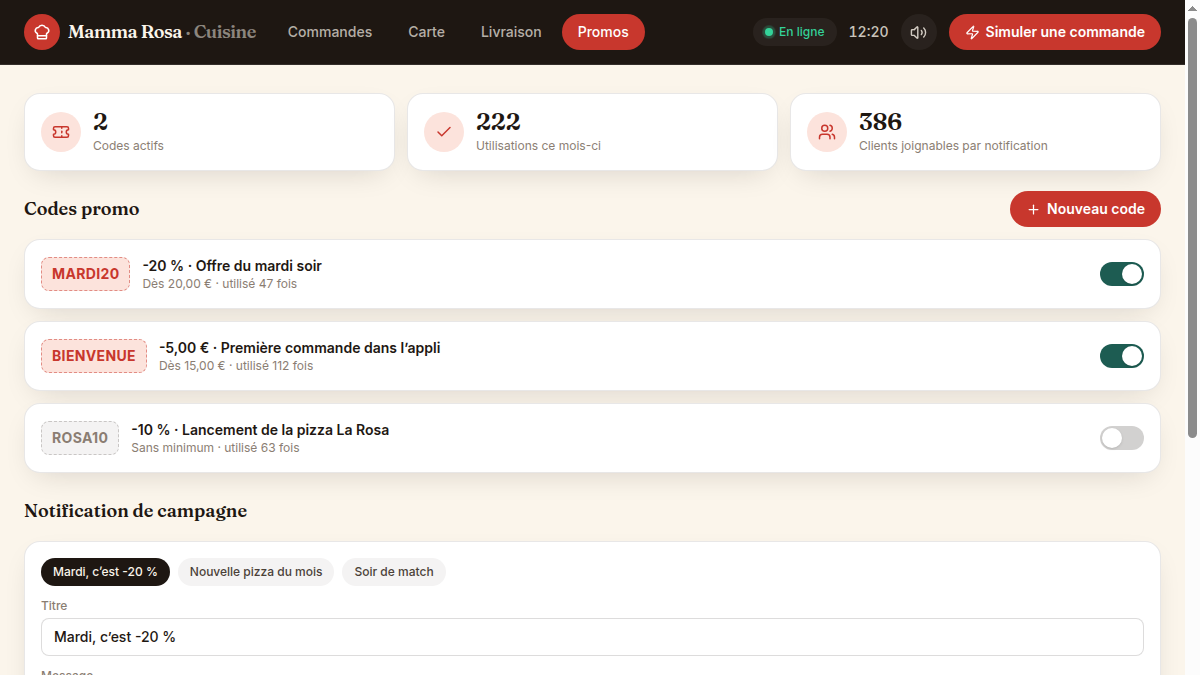Focus the Titre input field
Viewport: 1200px width, 675px height.
tap(592, 637)
